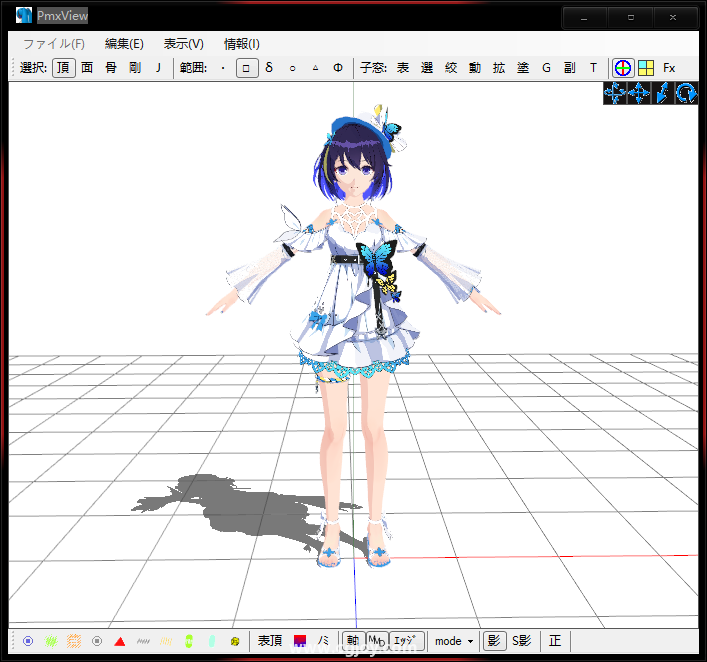Click the Fx button in top toolbar
This screenshot has width=707, height=662.
(669, 68)
